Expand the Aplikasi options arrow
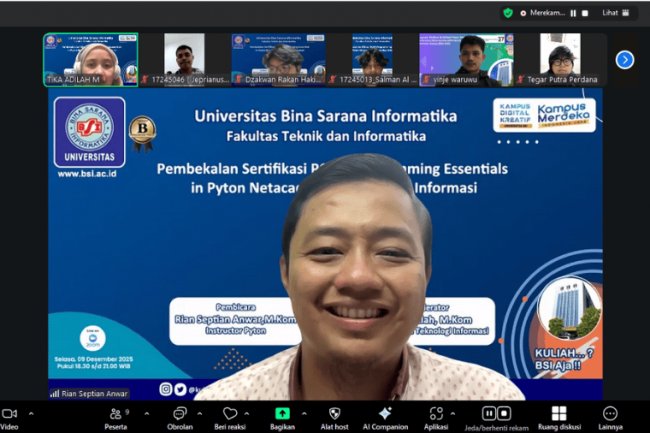 pyautogui.click(x=453, y=414)
